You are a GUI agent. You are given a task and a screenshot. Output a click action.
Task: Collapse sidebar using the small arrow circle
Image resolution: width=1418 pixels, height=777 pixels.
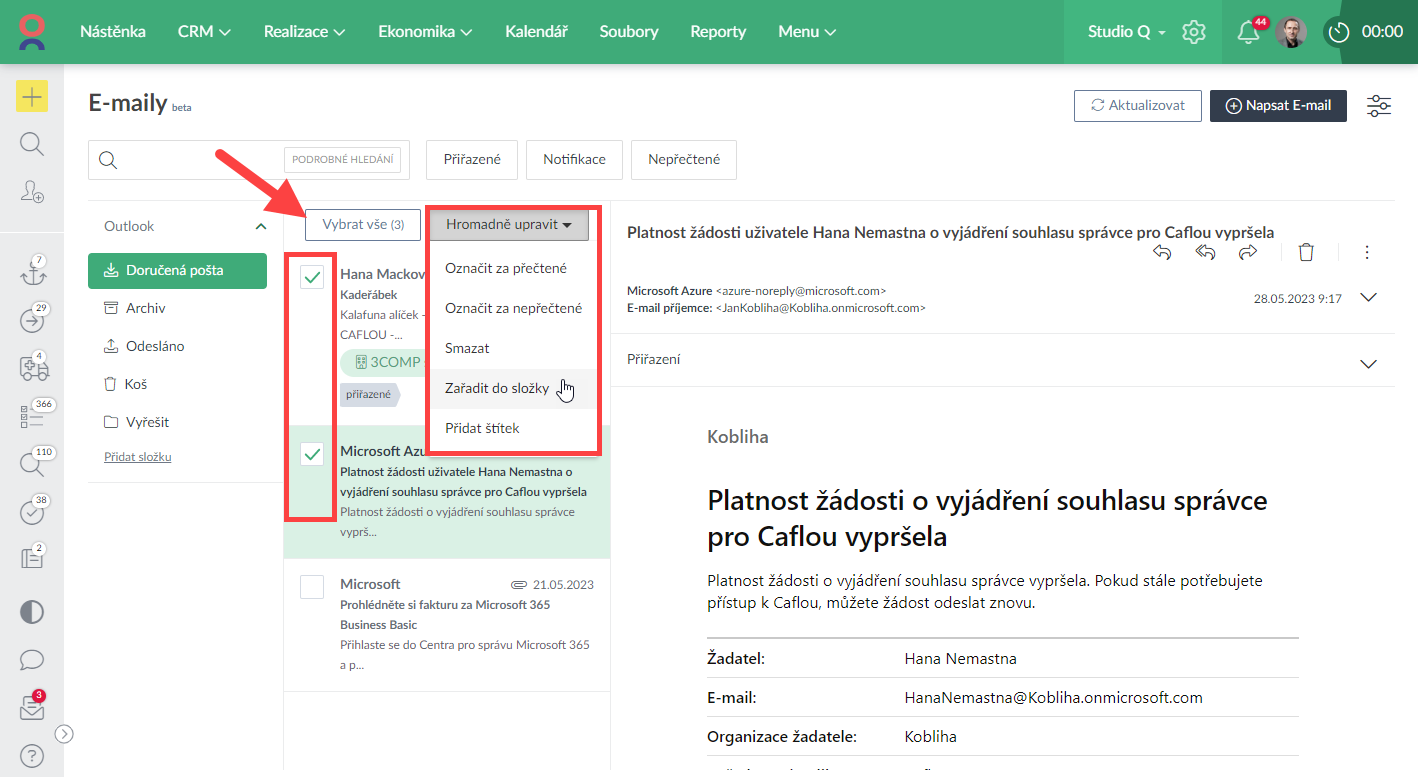(x=64, y=733)
